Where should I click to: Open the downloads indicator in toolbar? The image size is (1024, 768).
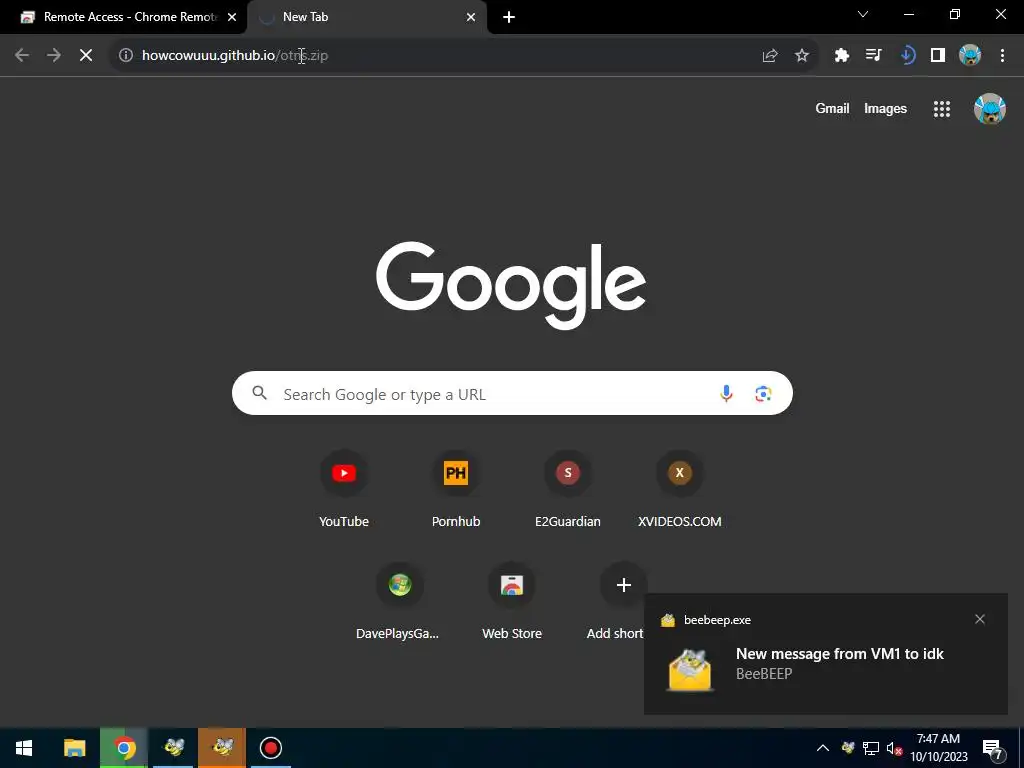(906, 56)
